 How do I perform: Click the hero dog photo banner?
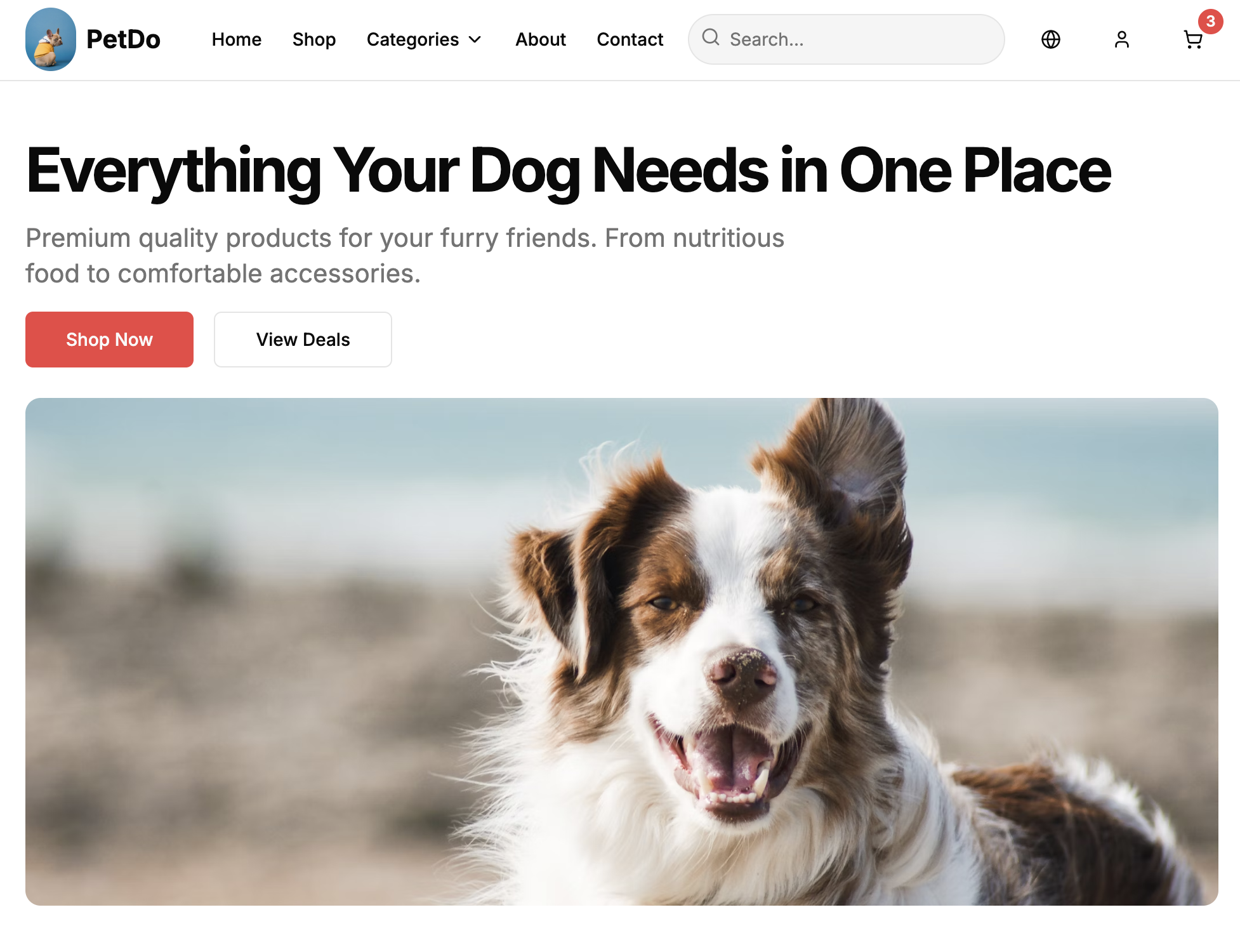(622, 652)
